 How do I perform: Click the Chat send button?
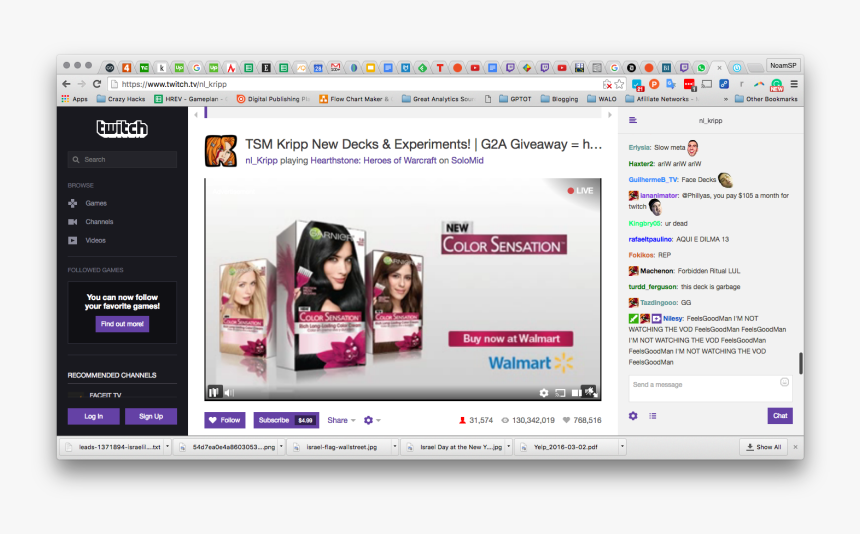[780, 416]
